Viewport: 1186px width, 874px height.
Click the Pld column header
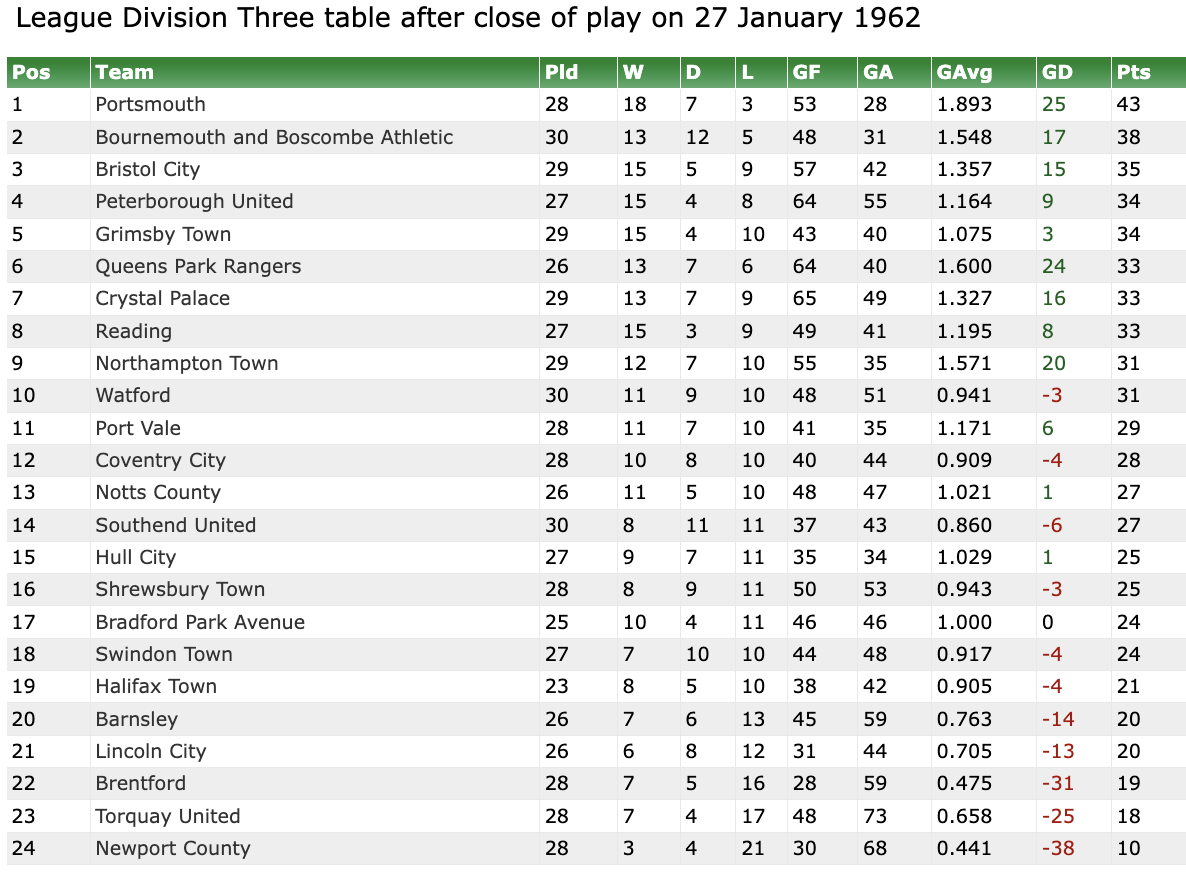(561, 72)
